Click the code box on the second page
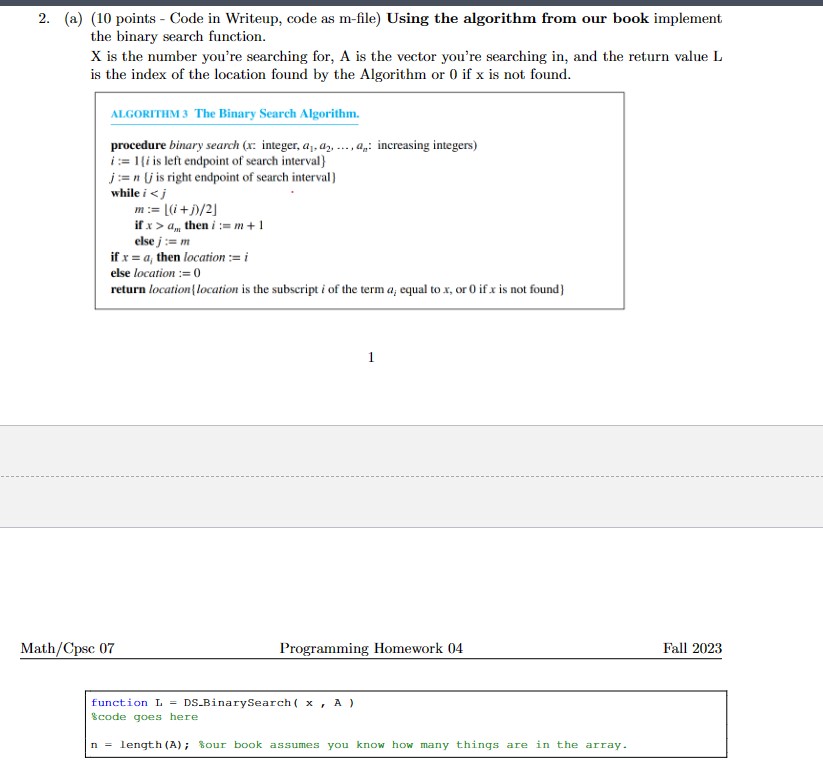 405,725
